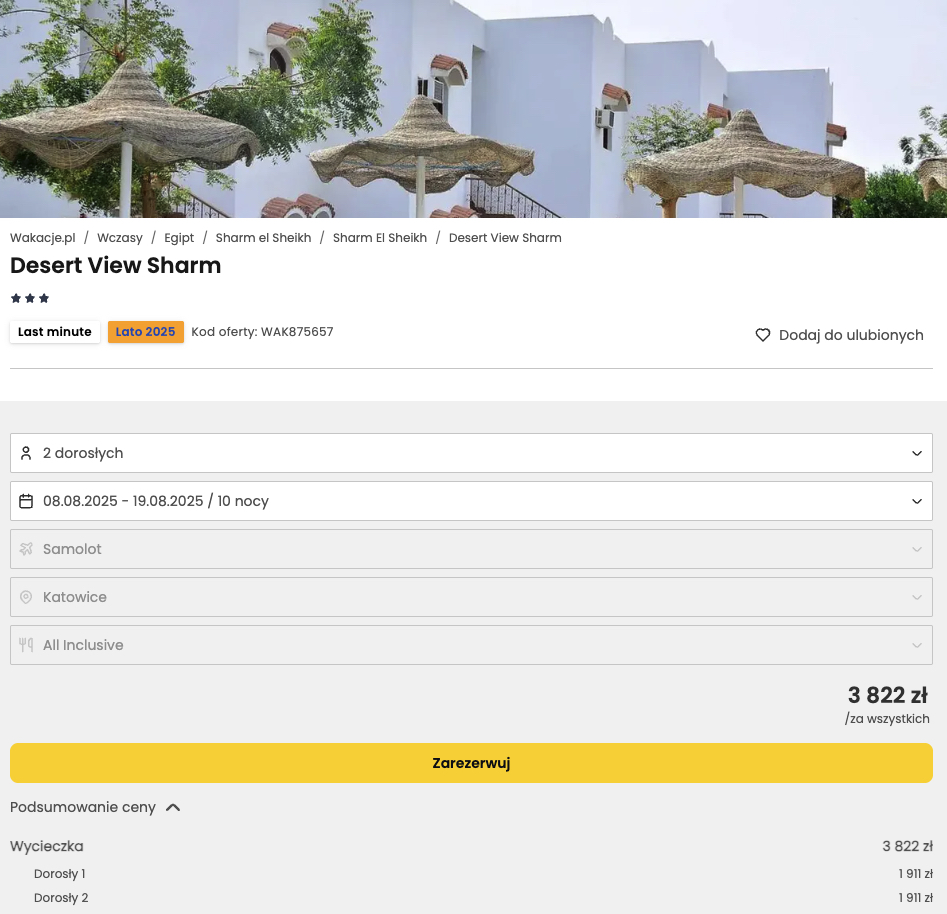Click offer code WAK875657 text
The width and height of the screenshot is (947, 914).
(x=262, y=332)
